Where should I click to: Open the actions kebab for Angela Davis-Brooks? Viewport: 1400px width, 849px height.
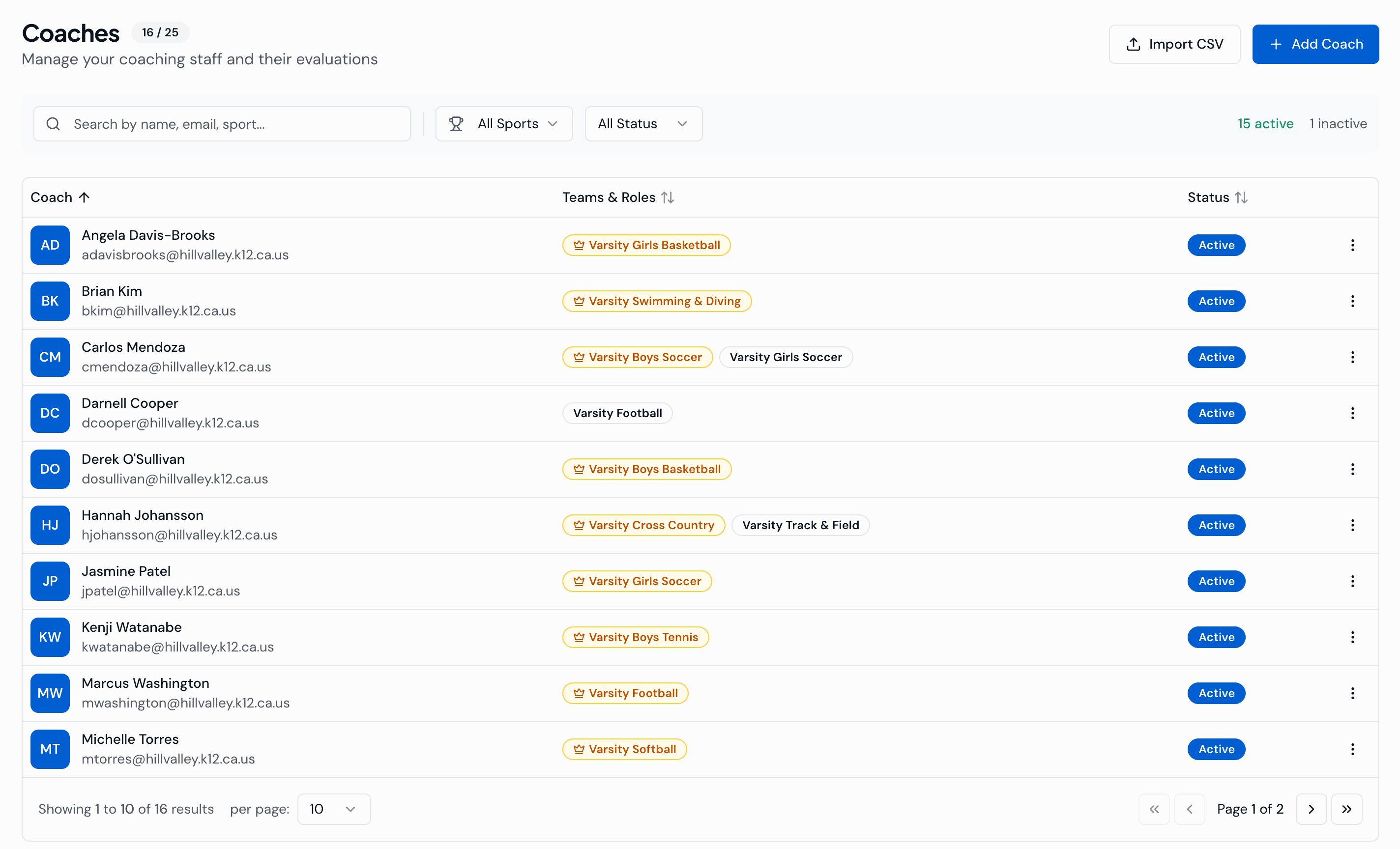pyautogui.click(x=1353, y=245)
